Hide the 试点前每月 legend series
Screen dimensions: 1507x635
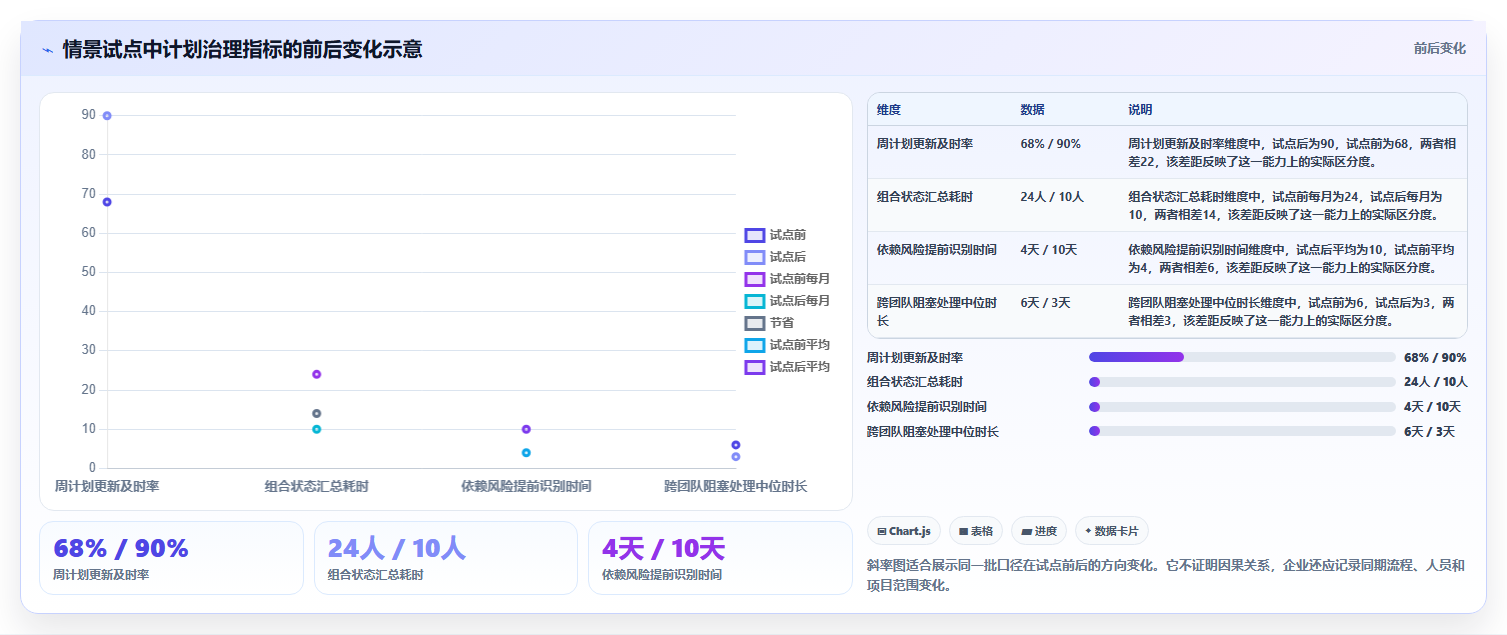tap(787, 279)
